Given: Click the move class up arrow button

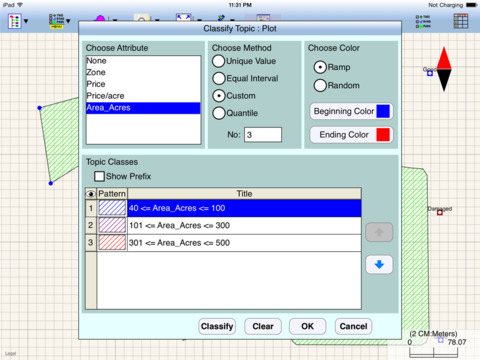Looking at the screenshot, I should 379,232.
